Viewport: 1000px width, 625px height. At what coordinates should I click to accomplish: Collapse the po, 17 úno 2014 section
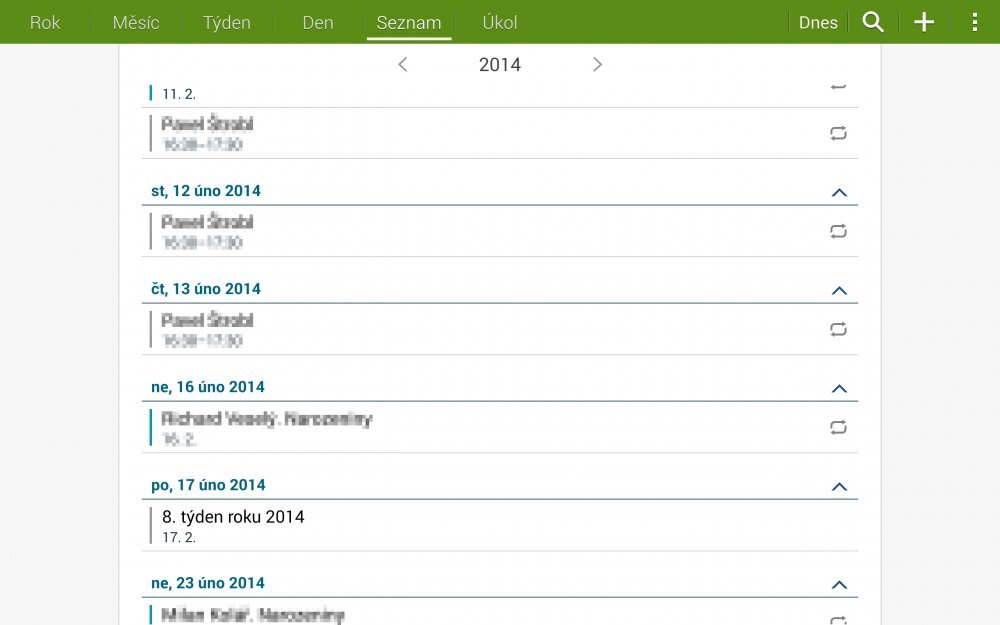tap(839, 486)
